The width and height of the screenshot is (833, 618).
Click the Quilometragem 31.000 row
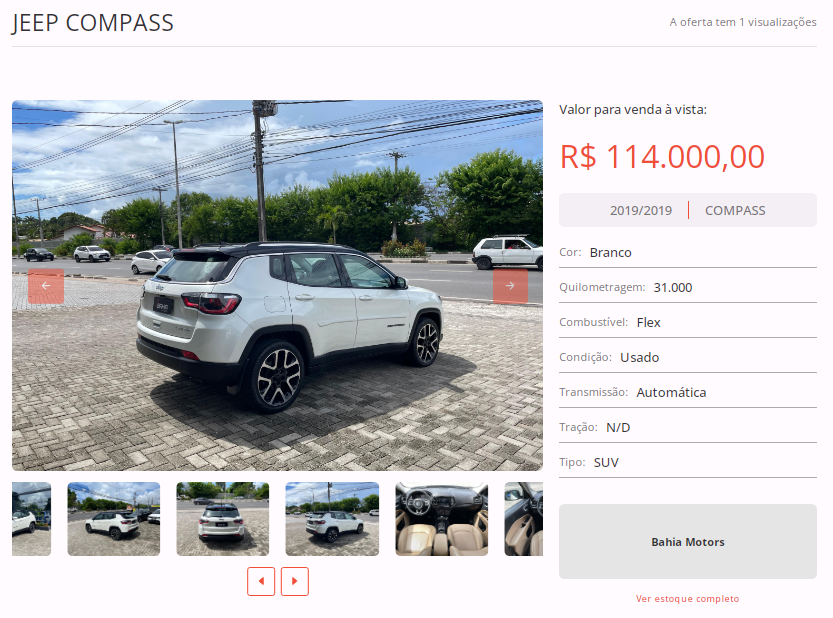click(x=687, y=287)
